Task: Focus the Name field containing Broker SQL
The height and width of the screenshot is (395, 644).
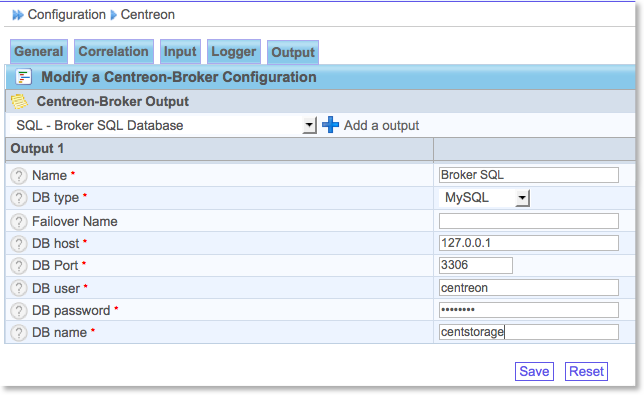Action: pos(529,175)
